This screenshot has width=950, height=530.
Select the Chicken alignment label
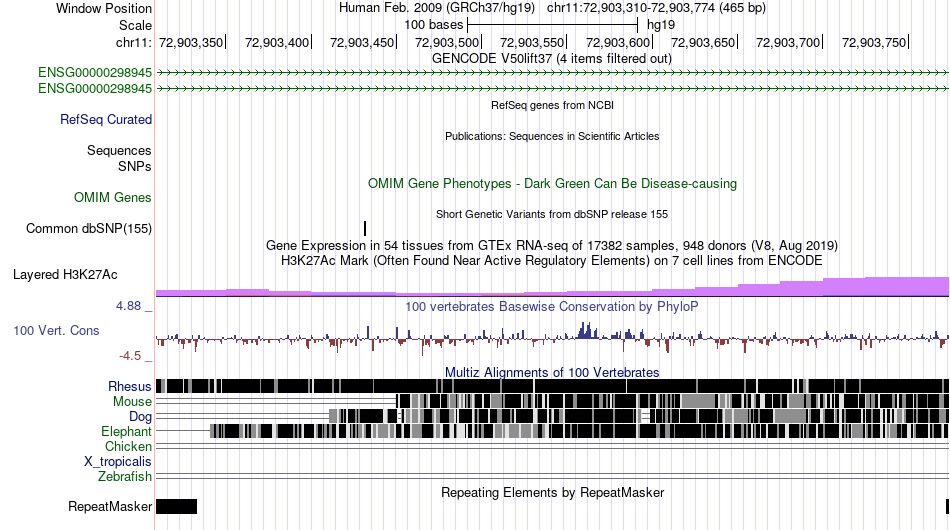[128, 446]
